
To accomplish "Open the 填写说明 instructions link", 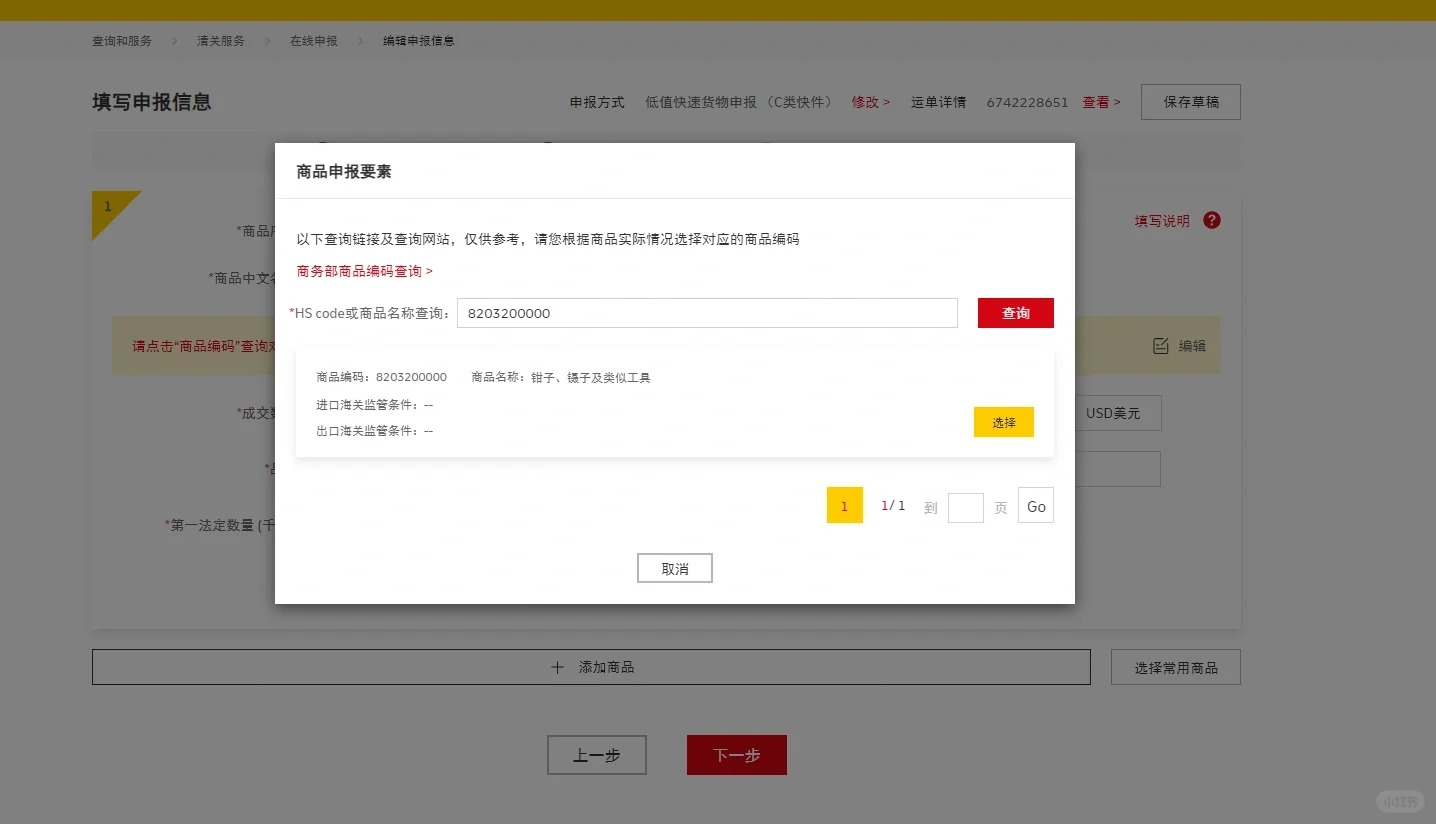I will (1161, 221).
